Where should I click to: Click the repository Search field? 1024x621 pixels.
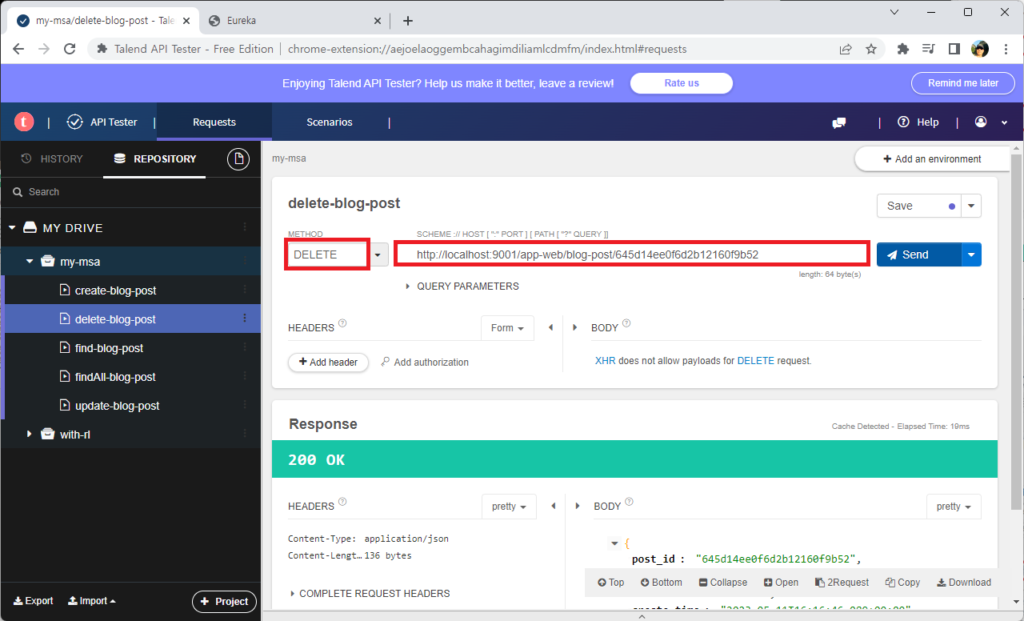[x=131, y=192]
